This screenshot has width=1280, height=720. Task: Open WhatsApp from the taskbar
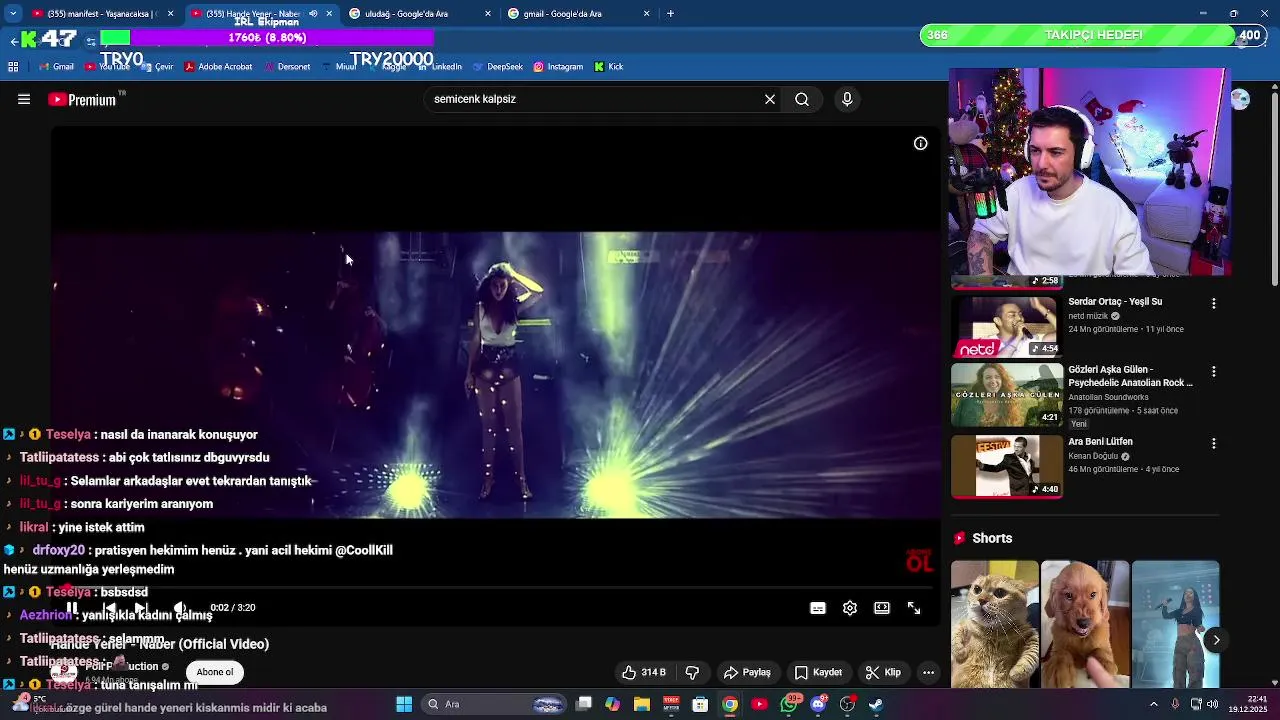point(790,704)
